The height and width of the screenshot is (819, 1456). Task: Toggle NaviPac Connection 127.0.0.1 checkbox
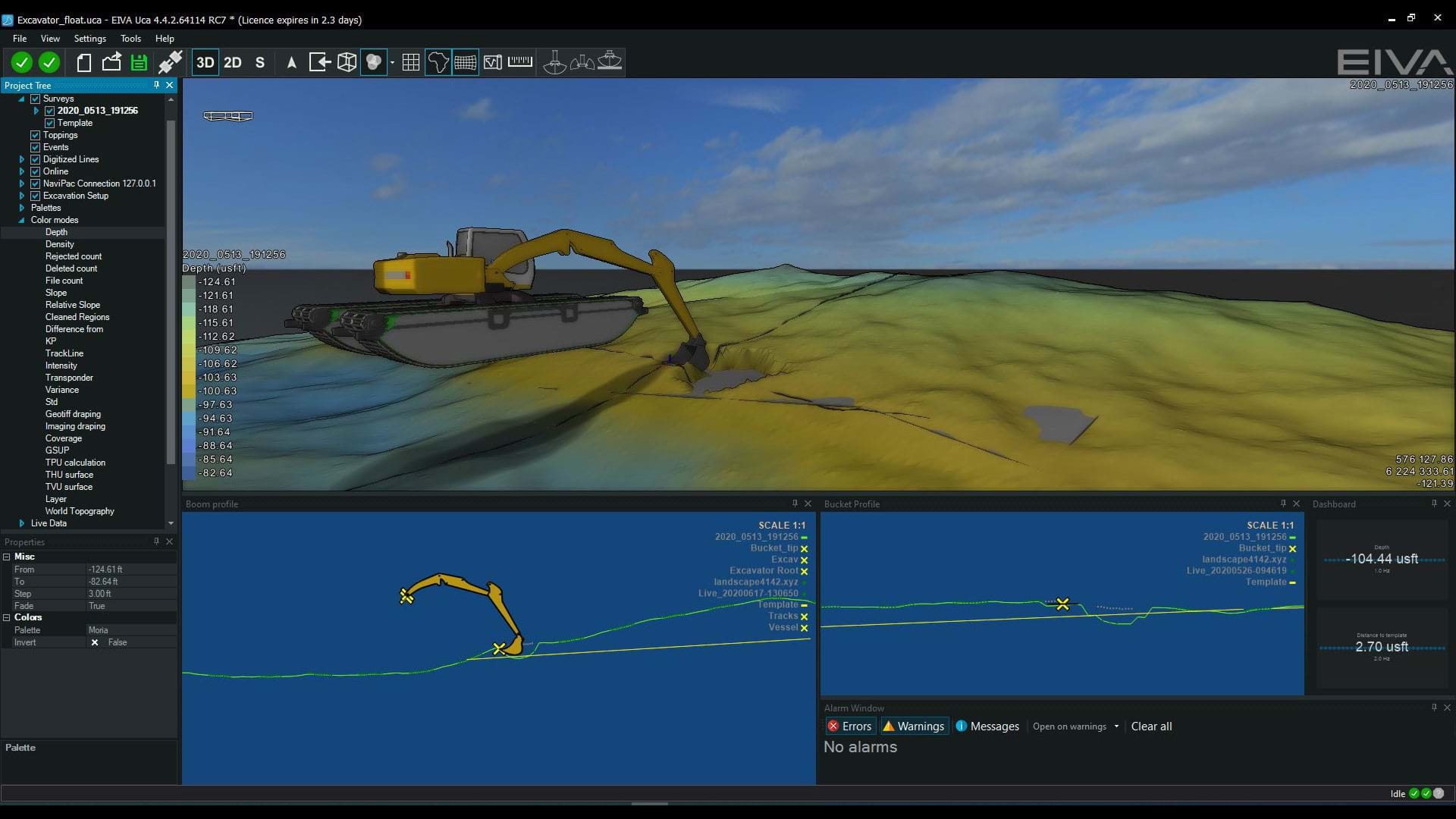(35, 184)
